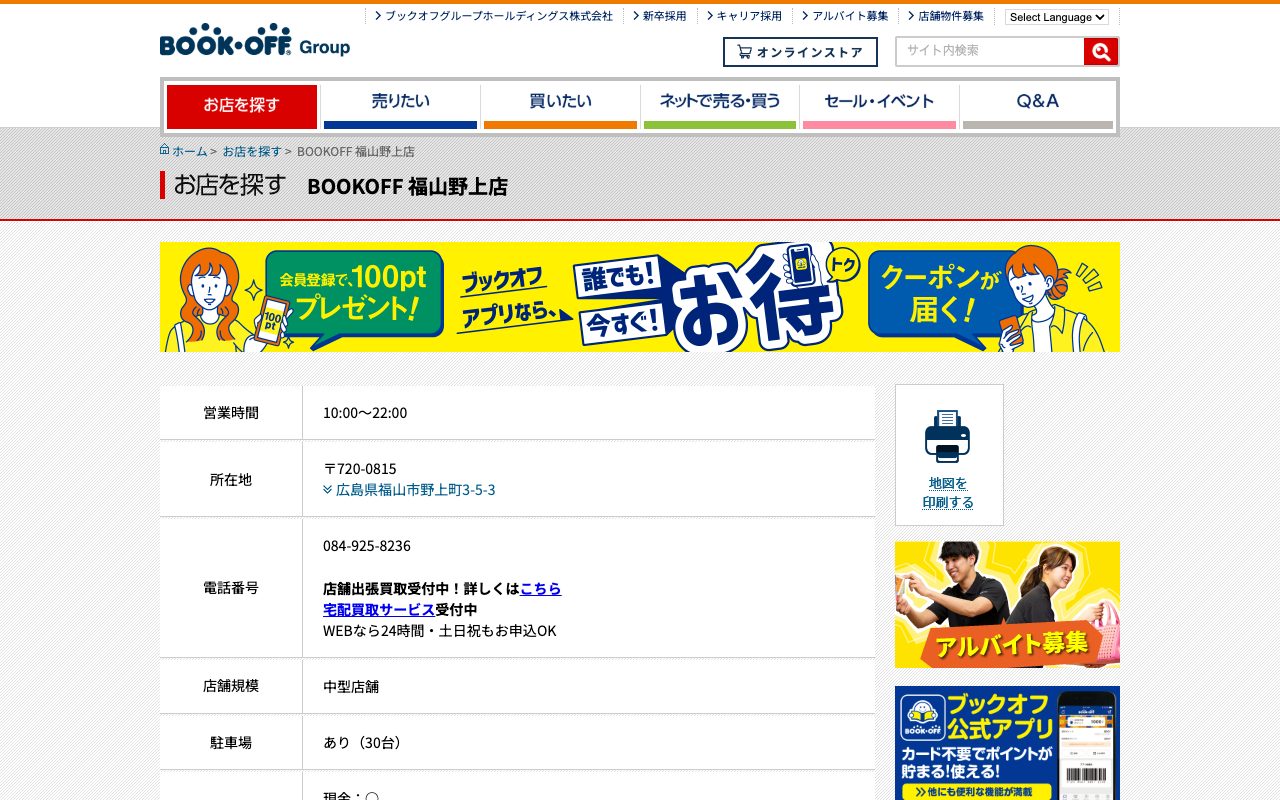This screenshot has height=800, width=1280.
Task: Click the サイト内検索 input field
Action: point(990,51)
